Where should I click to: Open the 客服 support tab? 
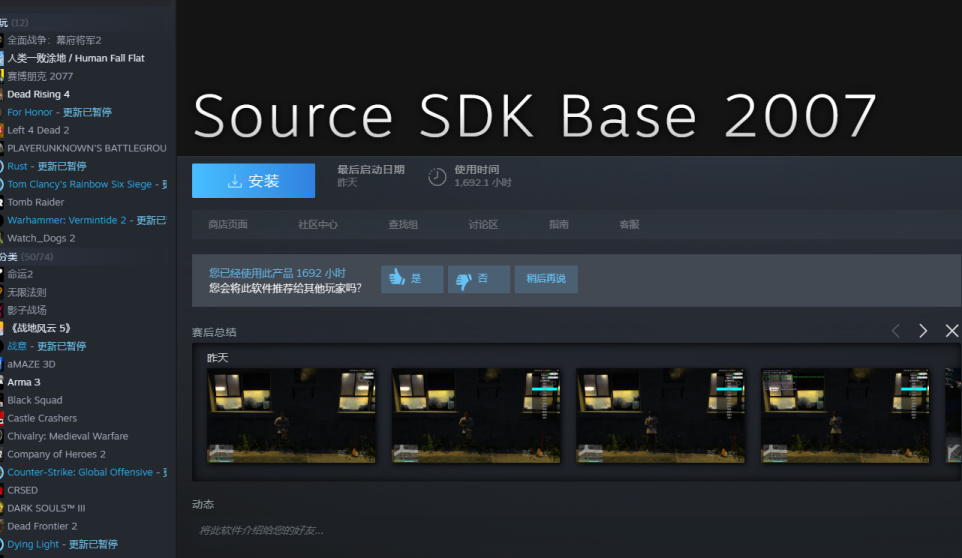629,224
